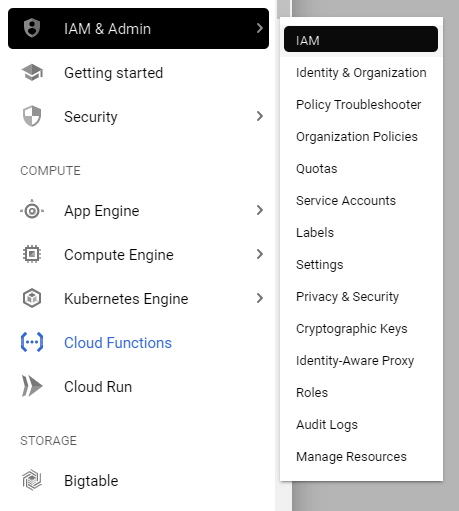Image resolution: width=459 pixels, height=511 pixels.
Task: Expand the Security submenu chevron
Action: [x=260, y=116]
